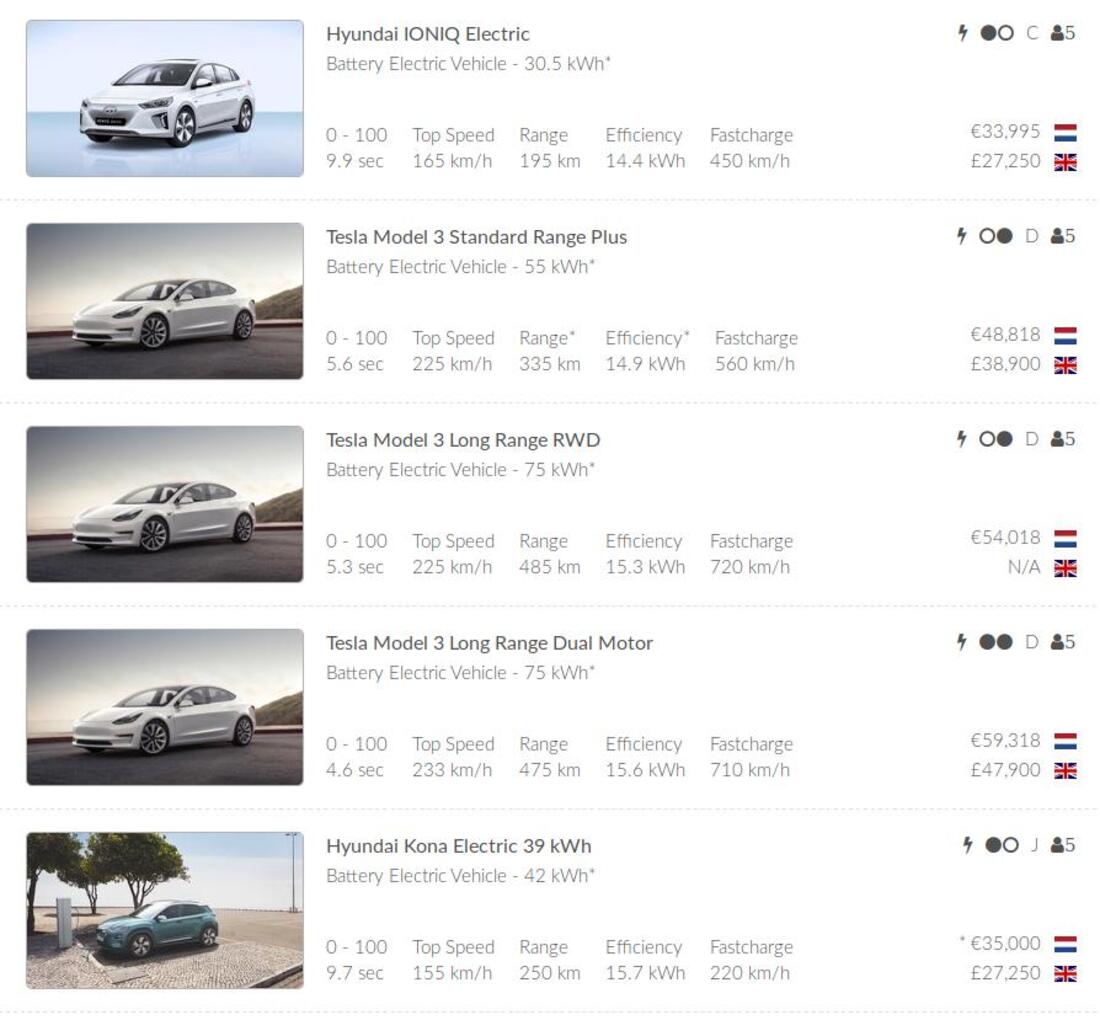Click the €35,000 price for Hyundai Kona
1100x1020 pixels.
pyautogui.click(x=1005, y=944)
